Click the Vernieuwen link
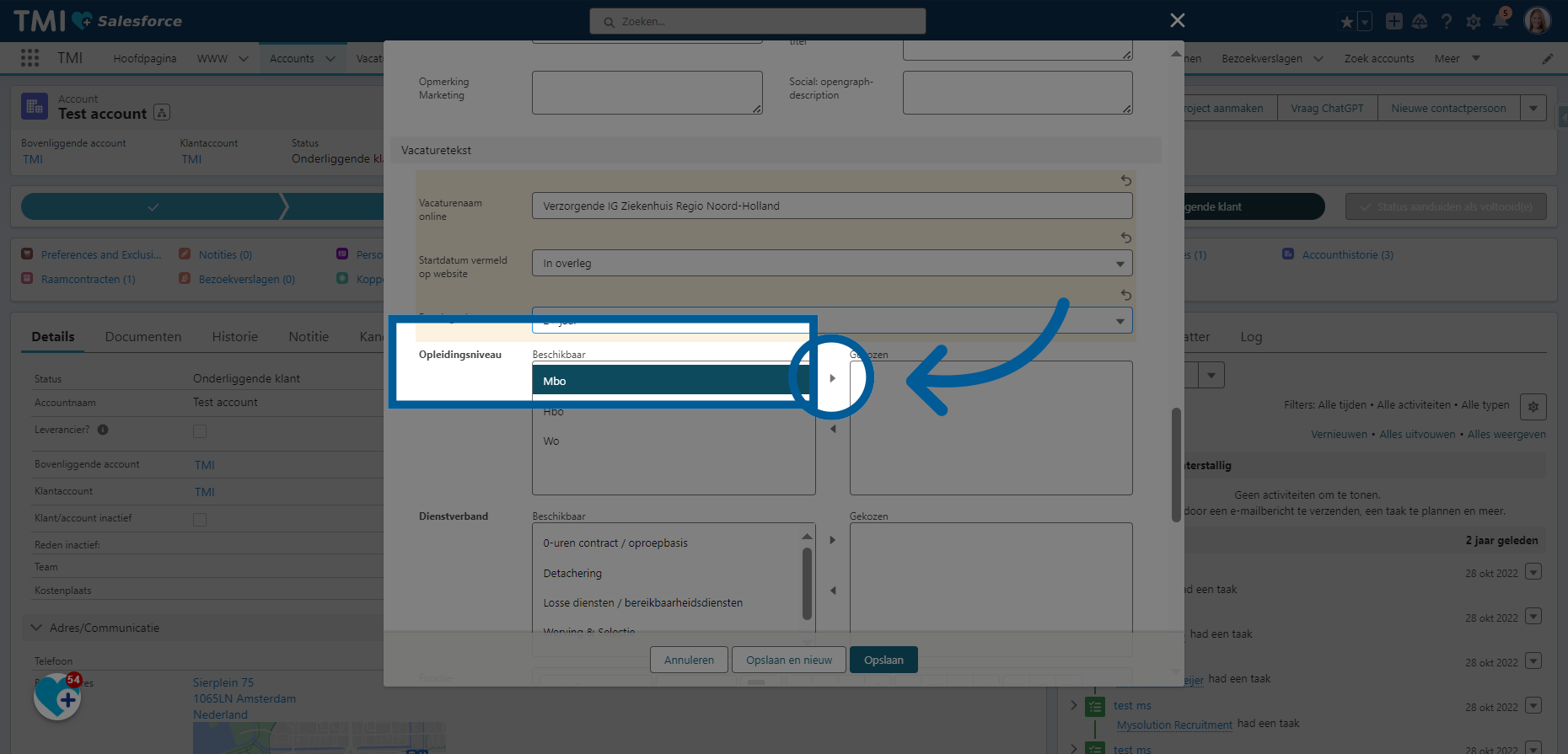This screenshot has width=1568, height=754. [1339, 435]
